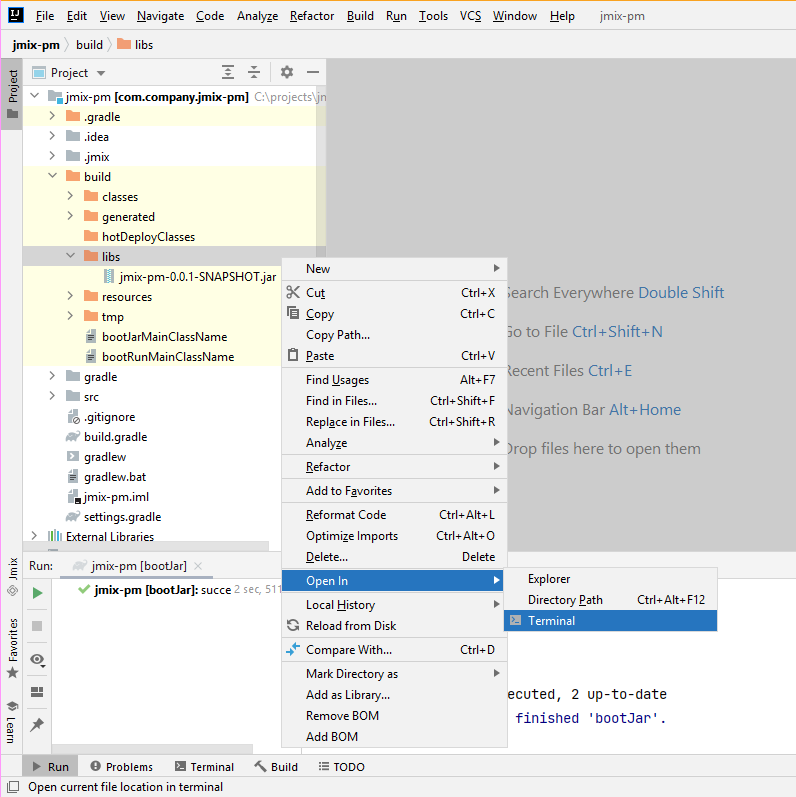This screenshot has height=797, width=796.
Task: Click the jmix-pm breadcrumb in navigation bar
Action: click(x=36, y=45)
